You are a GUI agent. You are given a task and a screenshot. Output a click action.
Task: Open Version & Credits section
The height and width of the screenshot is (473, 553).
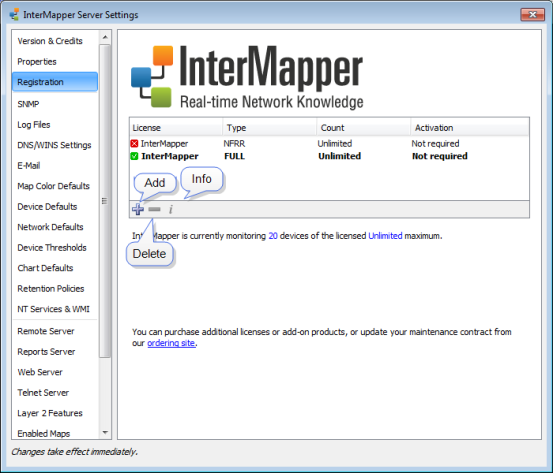coord(50,41)
